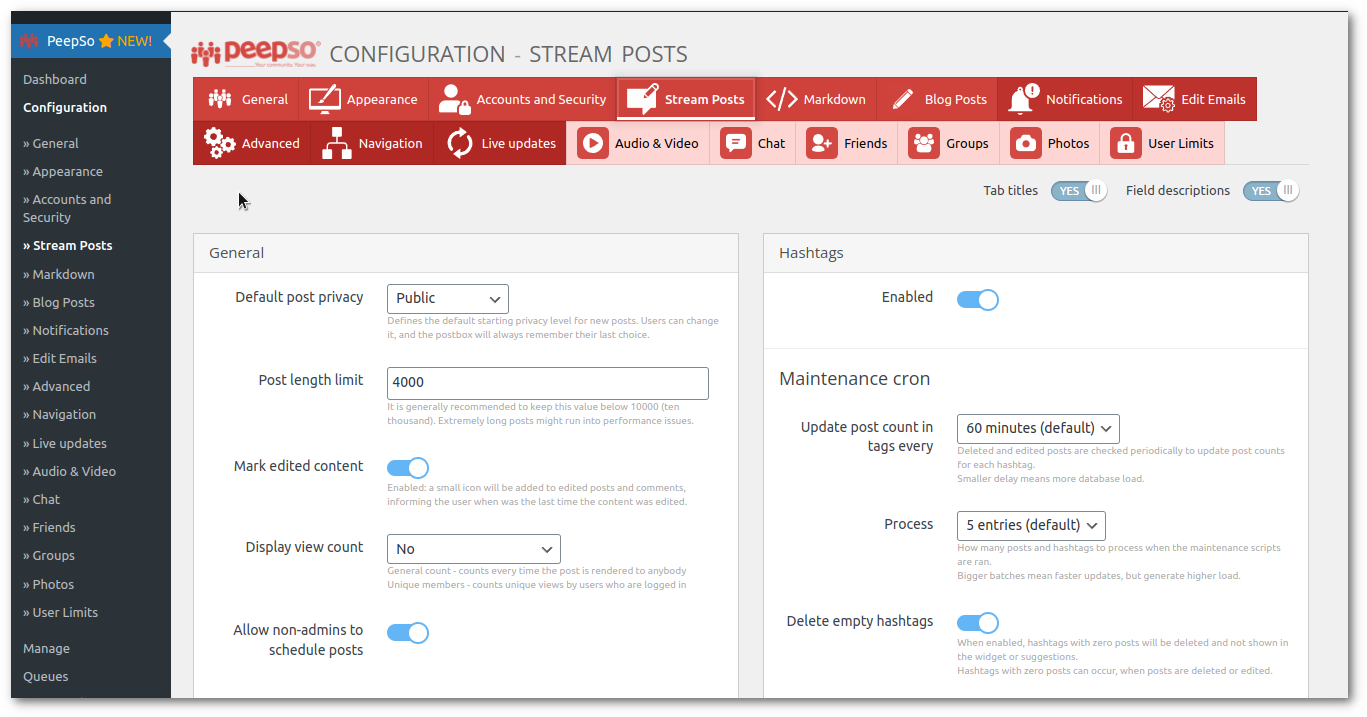The width and height of the screenshot is (1367, 717).
Task: Open the Notifications tab
Action: [1065, 99]
